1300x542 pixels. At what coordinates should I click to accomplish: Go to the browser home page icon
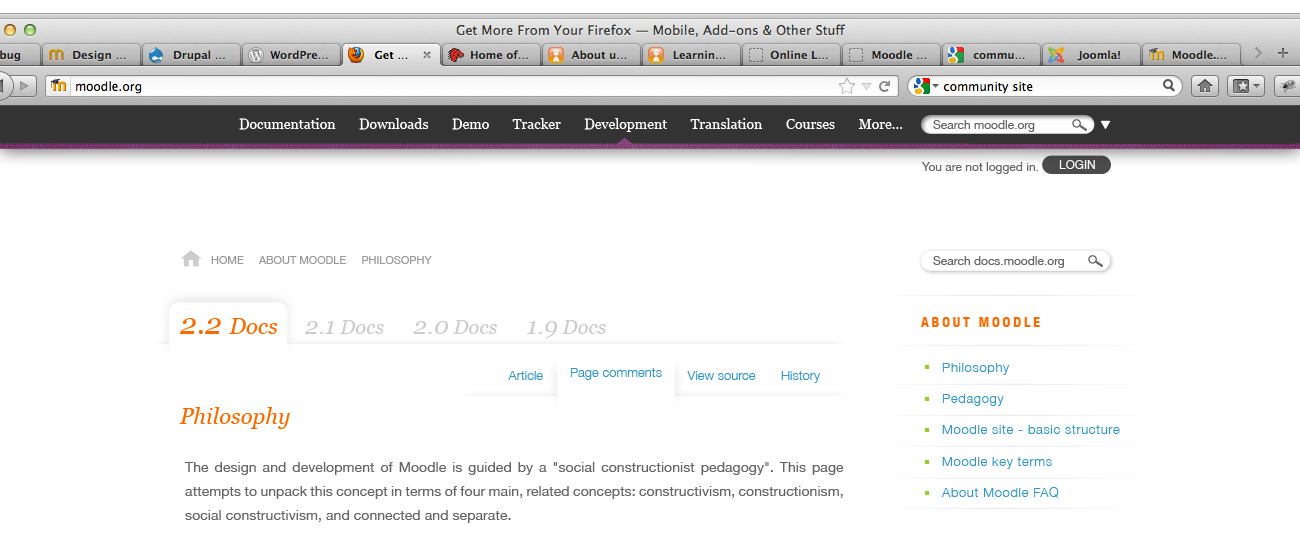[x=1205, y=86]
